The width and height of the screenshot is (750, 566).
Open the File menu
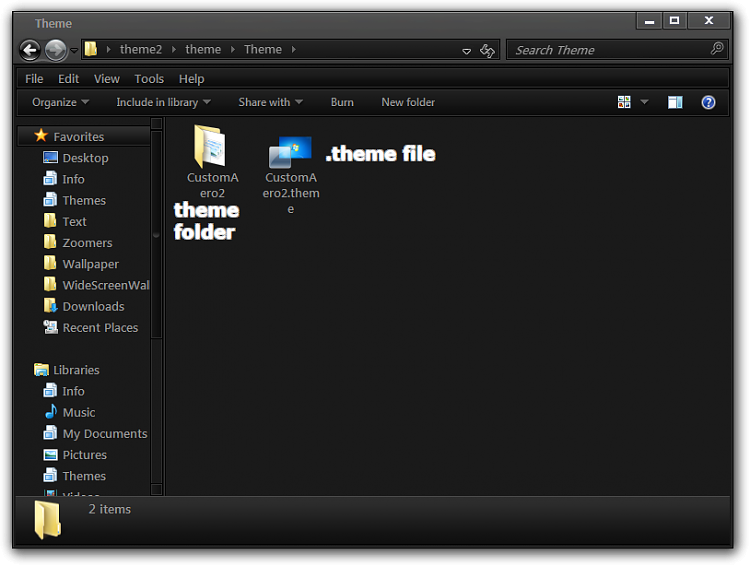pos(34,78)
